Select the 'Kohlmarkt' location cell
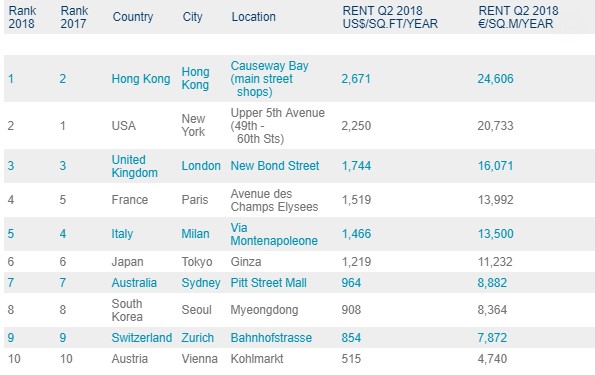Image resolution: width=595 pixels, height=375 pixels. [257, 359]
